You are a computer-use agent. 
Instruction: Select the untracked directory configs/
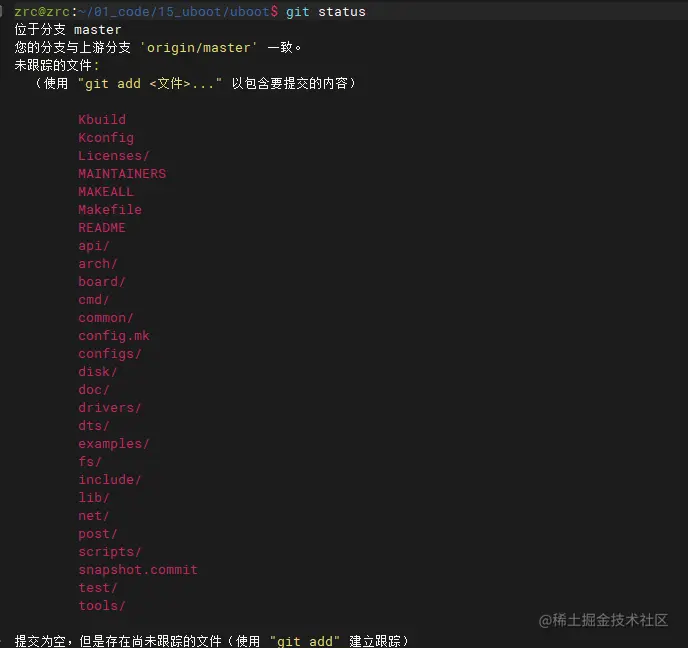pyautogui.click(x=110, y=353)
